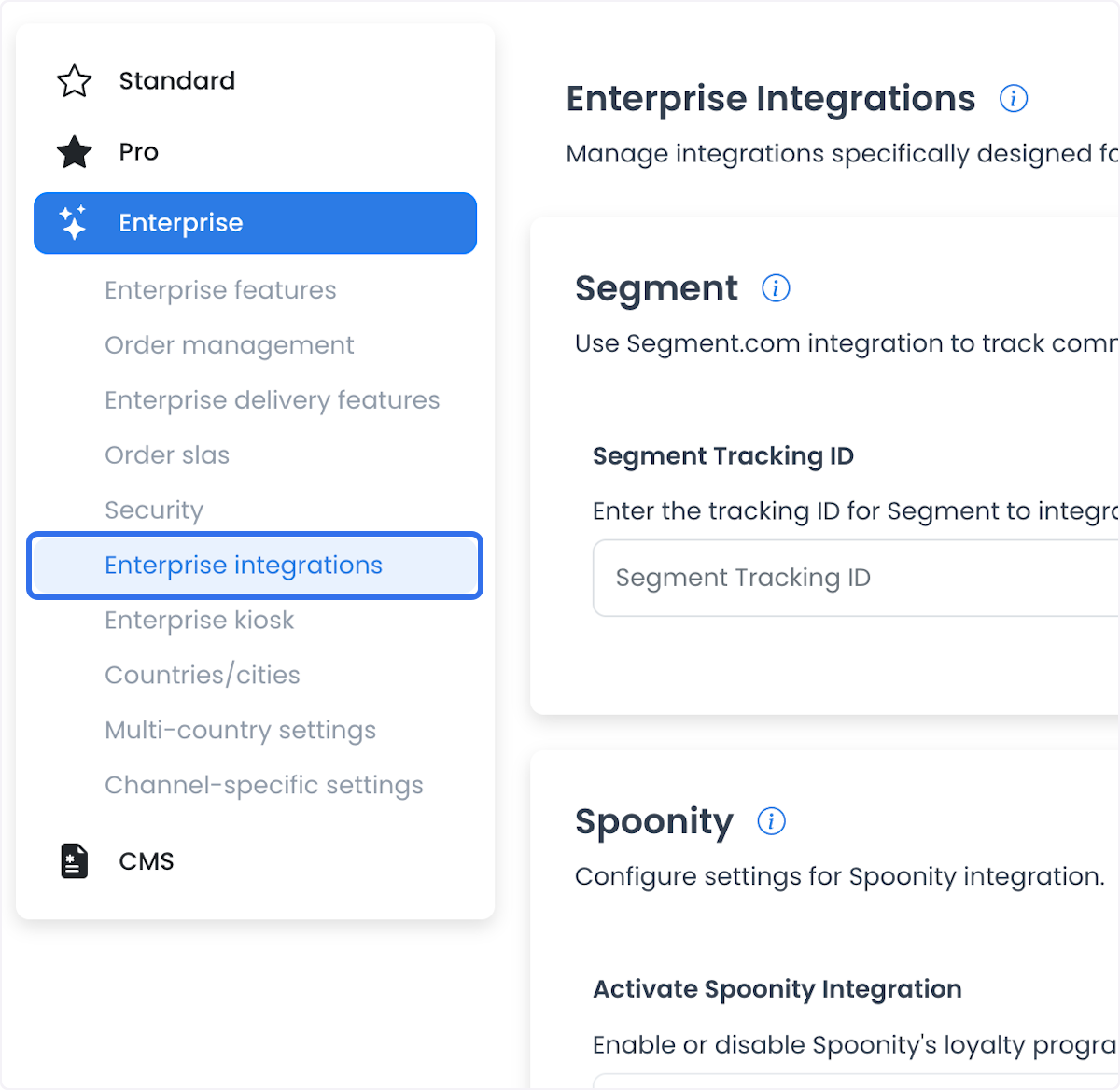Open Enterprise delivery features page
Image resolution: width=1120 pixels, height=1090 pixels.
point(273,400)
